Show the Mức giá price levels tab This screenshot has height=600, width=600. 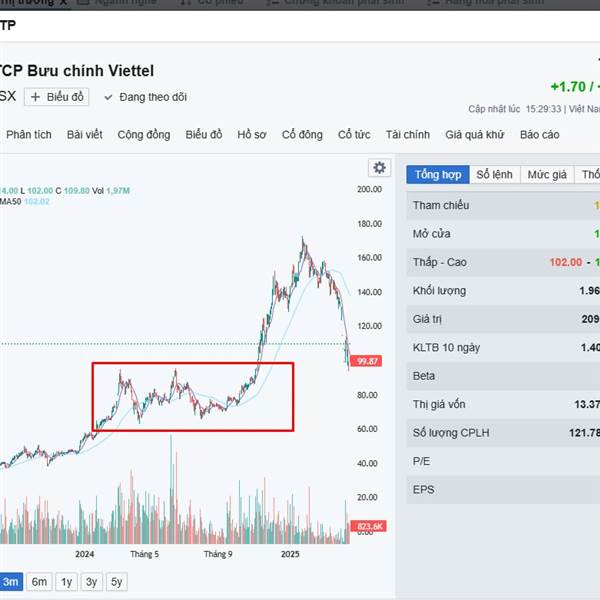pos(547,174)
